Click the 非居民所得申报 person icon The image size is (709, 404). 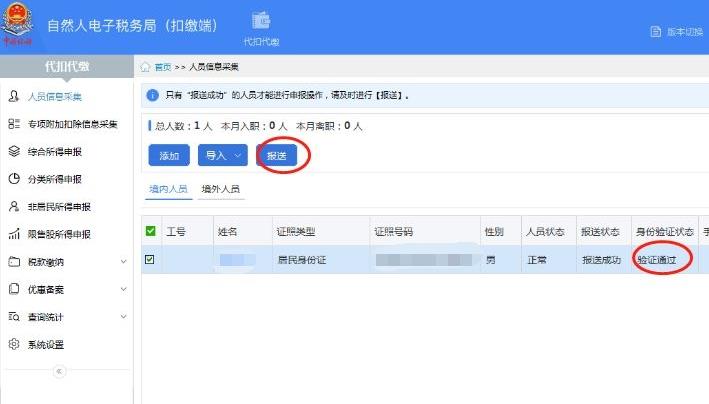14,207
